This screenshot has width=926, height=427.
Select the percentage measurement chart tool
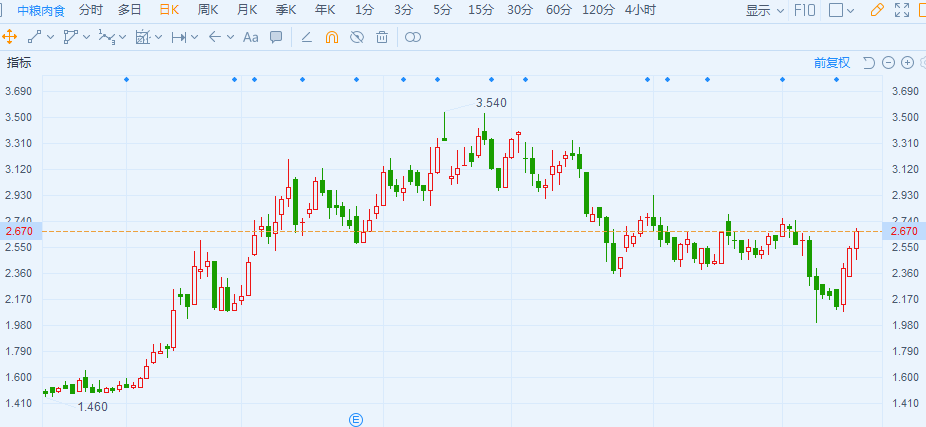143,37
